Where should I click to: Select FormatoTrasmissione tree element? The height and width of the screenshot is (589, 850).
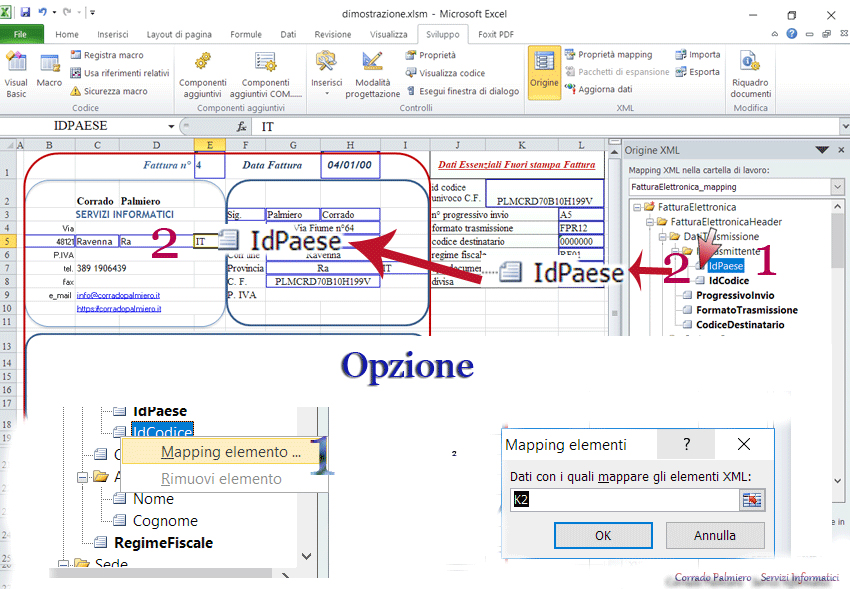[746, 310]
